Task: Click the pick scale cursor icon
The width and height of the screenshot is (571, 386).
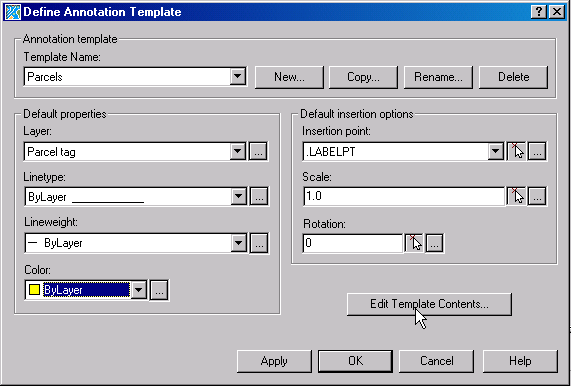Action: [x=516, y=197]
